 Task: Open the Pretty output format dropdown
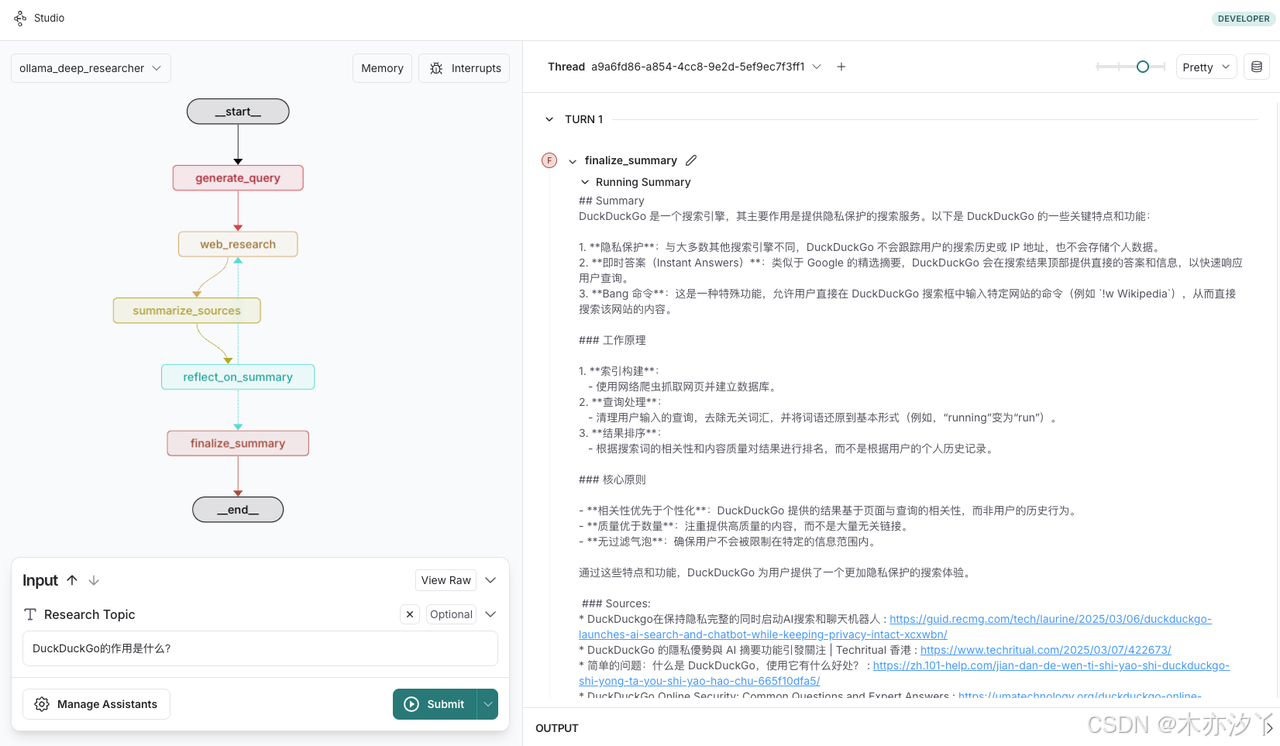pos(1205,66)
